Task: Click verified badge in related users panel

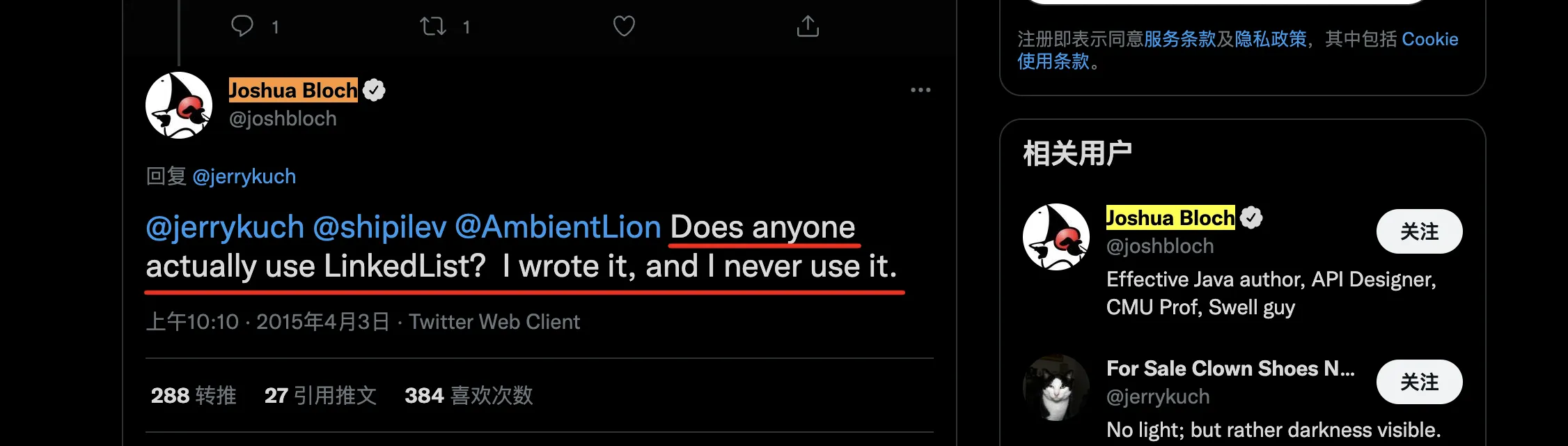Action: pos(1252,218)
